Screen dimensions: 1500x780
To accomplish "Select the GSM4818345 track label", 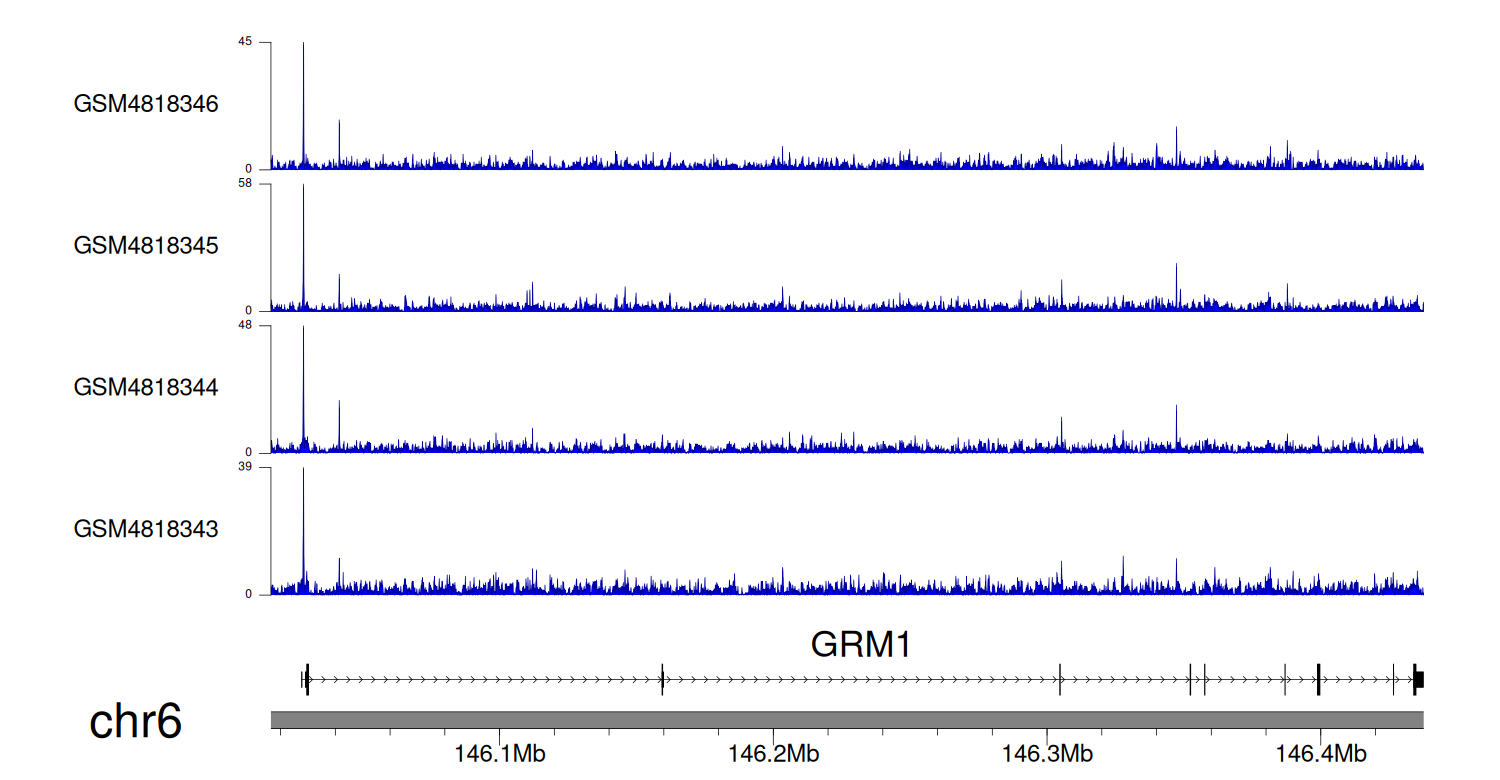I will [146, 246].
